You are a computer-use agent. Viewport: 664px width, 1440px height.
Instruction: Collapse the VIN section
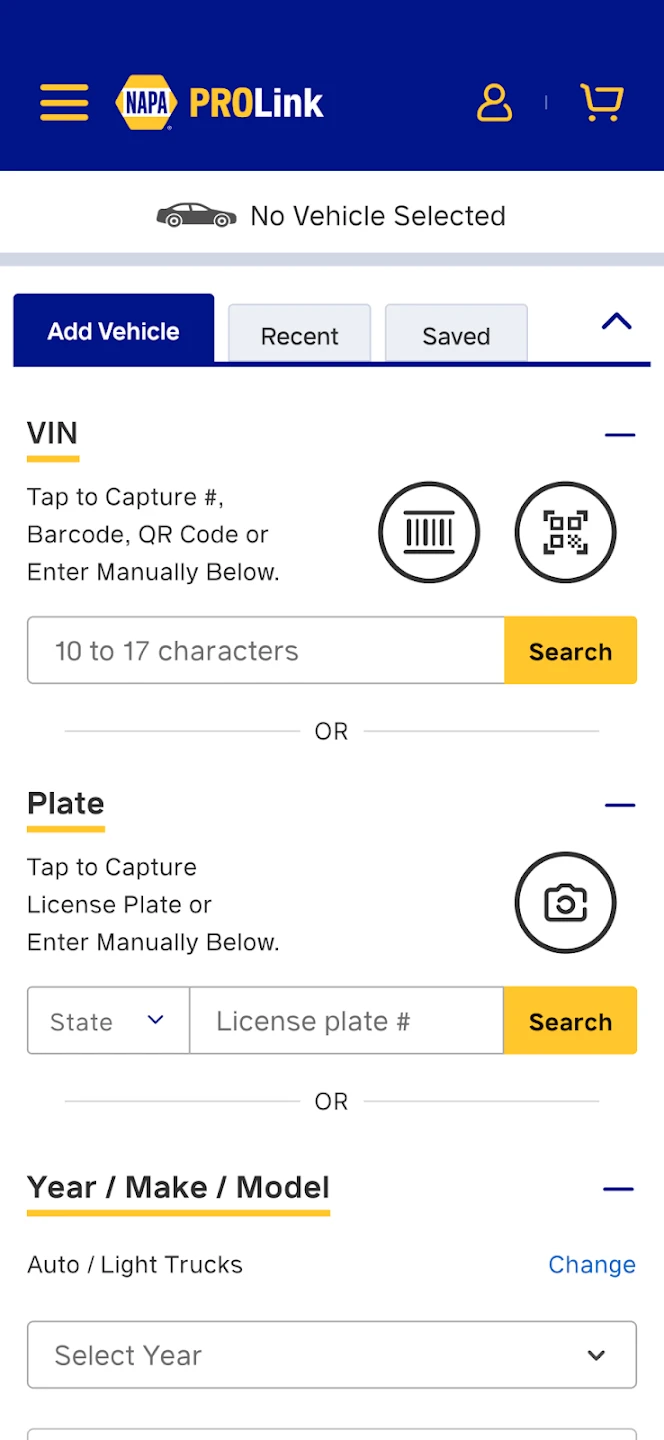pos(620,435)
